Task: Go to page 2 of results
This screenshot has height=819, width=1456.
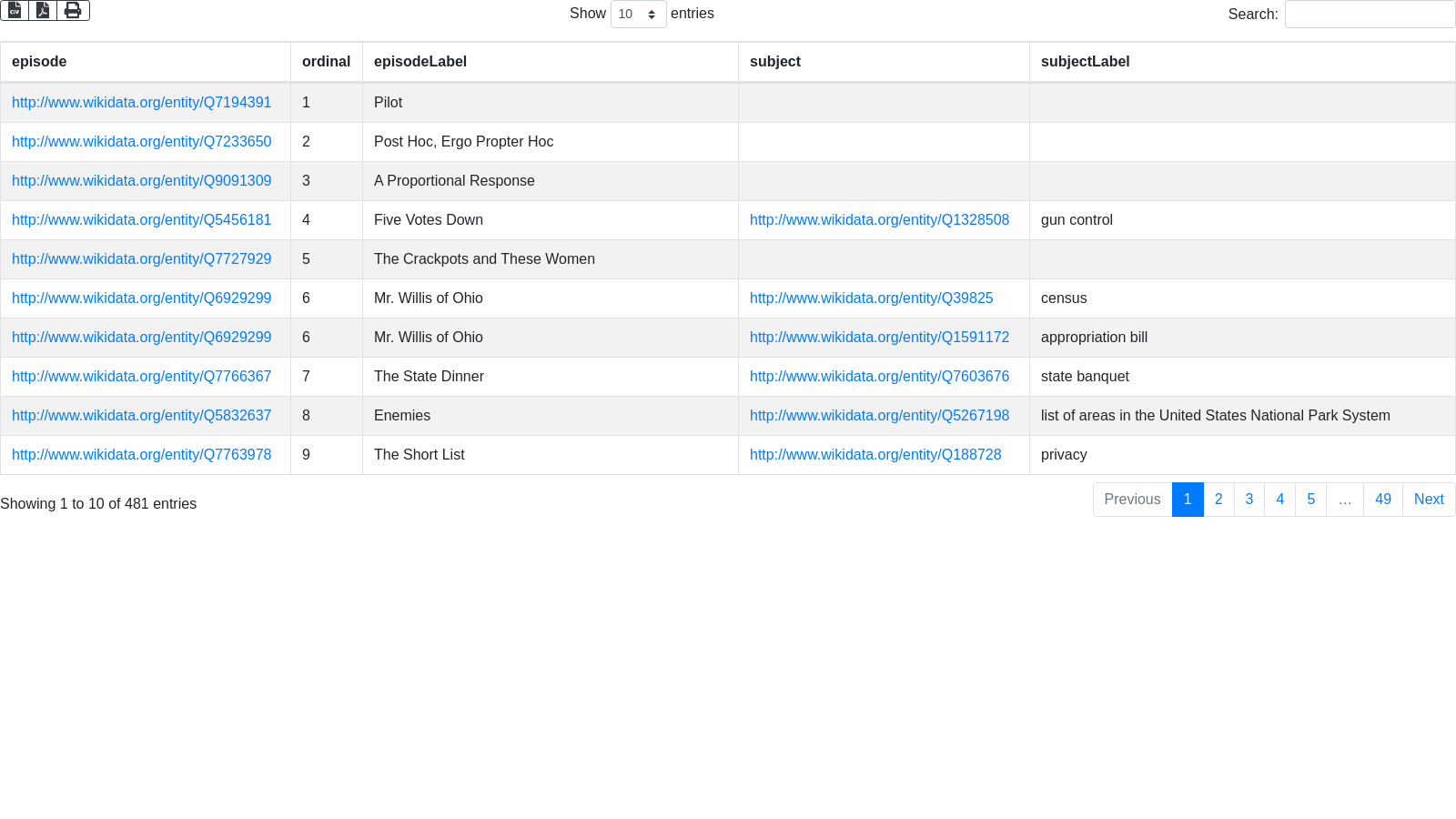Action: (1218, 500)
